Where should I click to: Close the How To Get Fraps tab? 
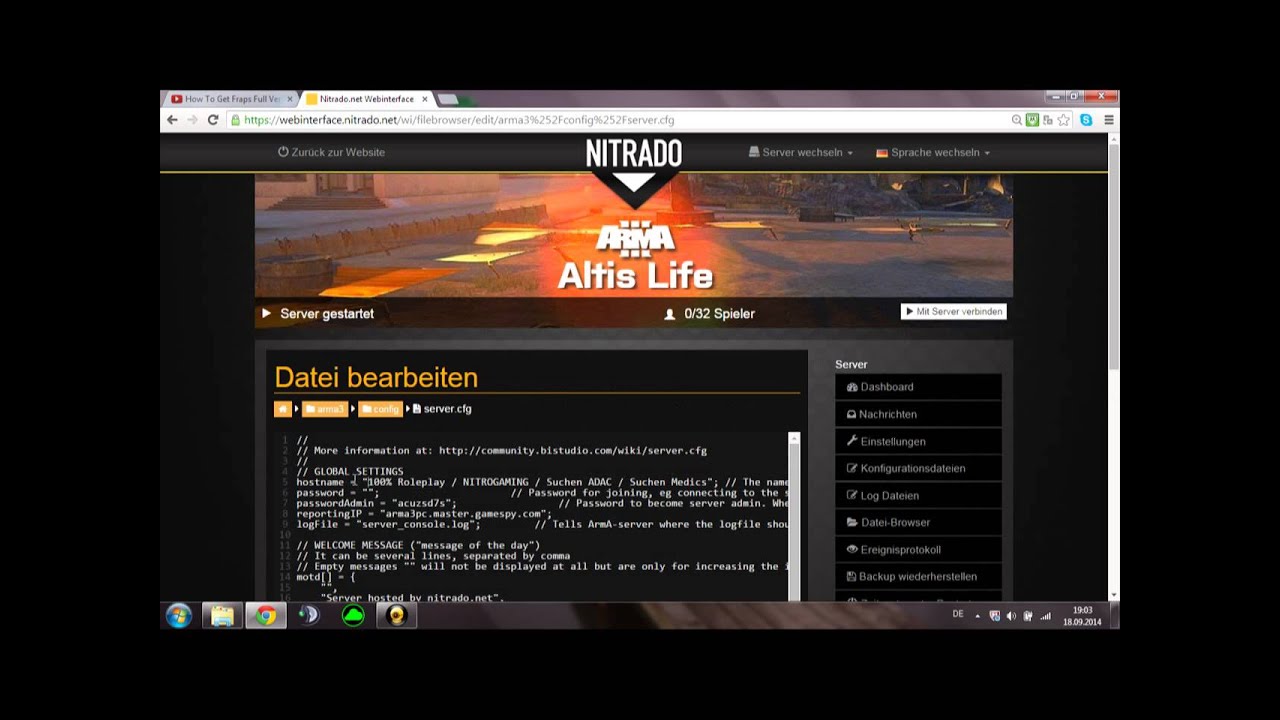[290, 99]
